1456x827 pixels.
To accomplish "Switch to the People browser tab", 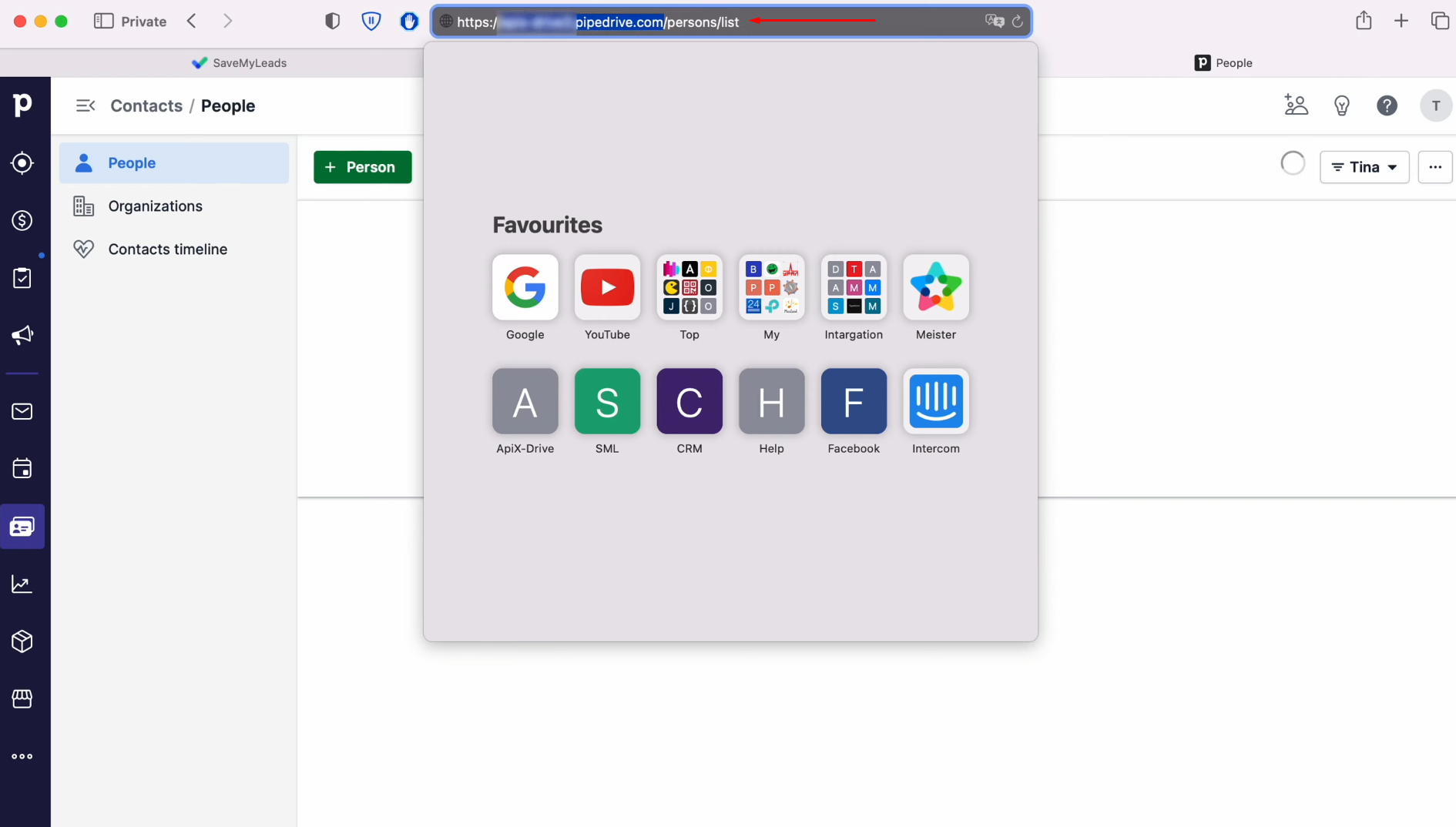I will point(1223,63).
